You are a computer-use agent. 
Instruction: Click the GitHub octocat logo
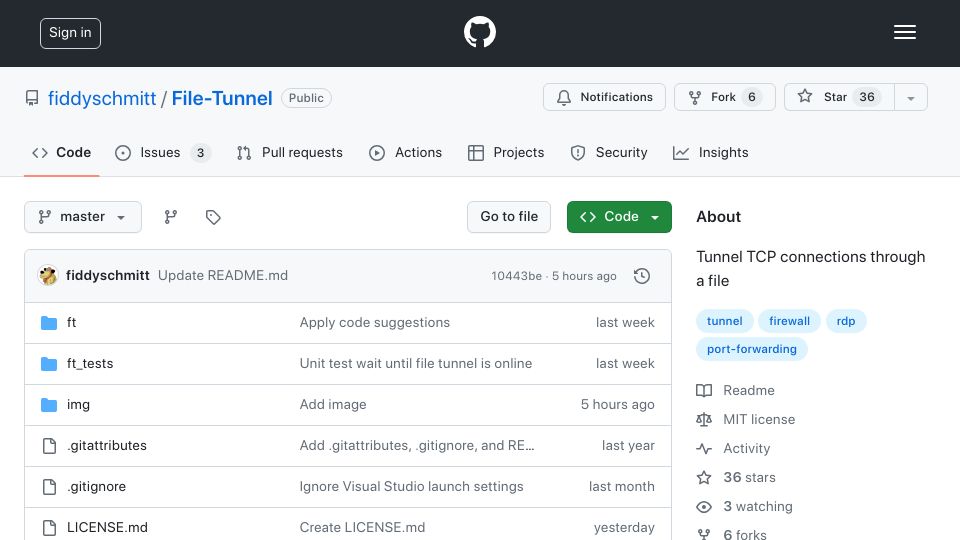pyautogui.click(x=479, y=32)
